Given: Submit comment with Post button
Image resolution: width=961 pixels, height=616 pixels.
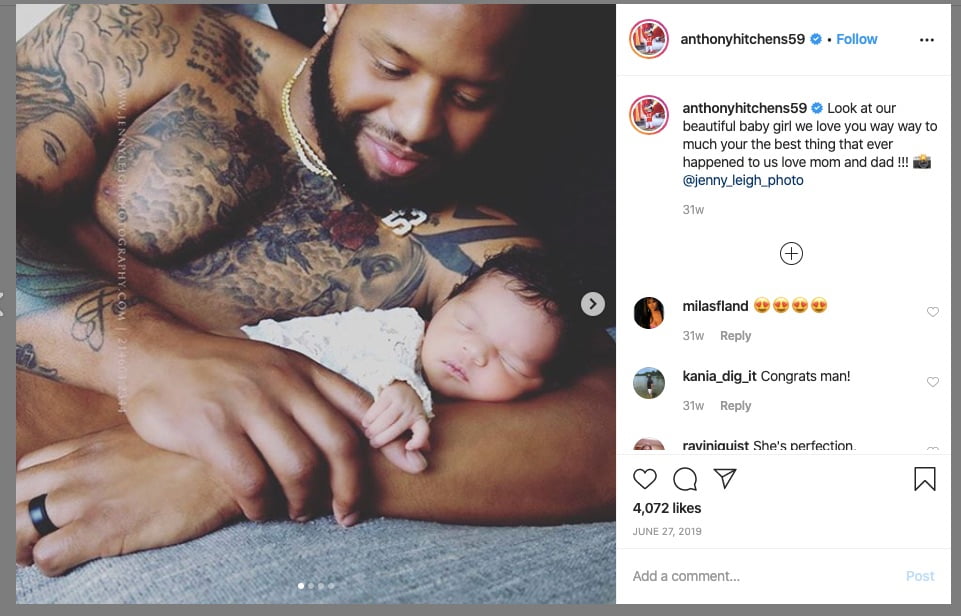Looking at the screenshot, I should coord(919,576).
